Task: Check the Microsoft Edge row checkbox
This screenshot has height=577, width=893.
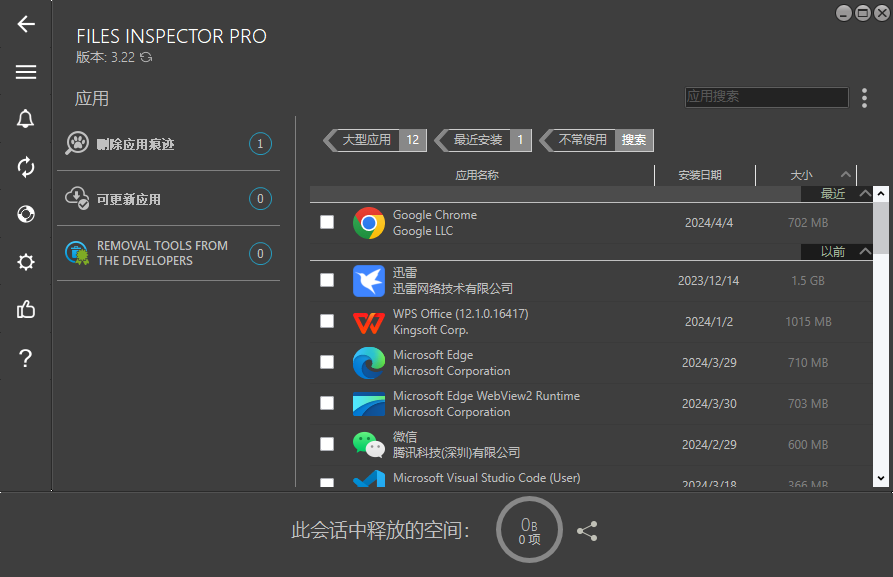Action: coord(327,362)
